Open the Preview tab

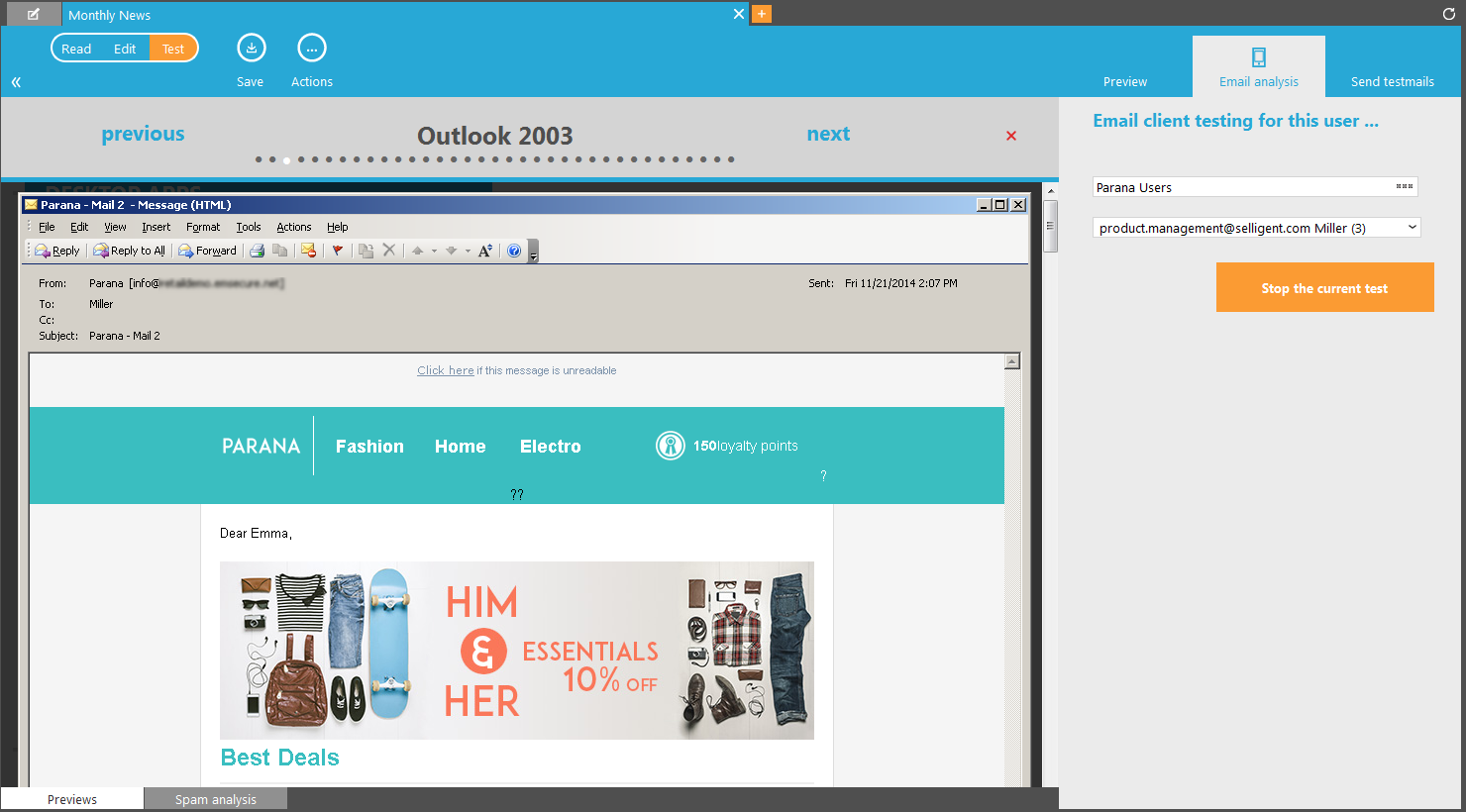(1125, 81)
